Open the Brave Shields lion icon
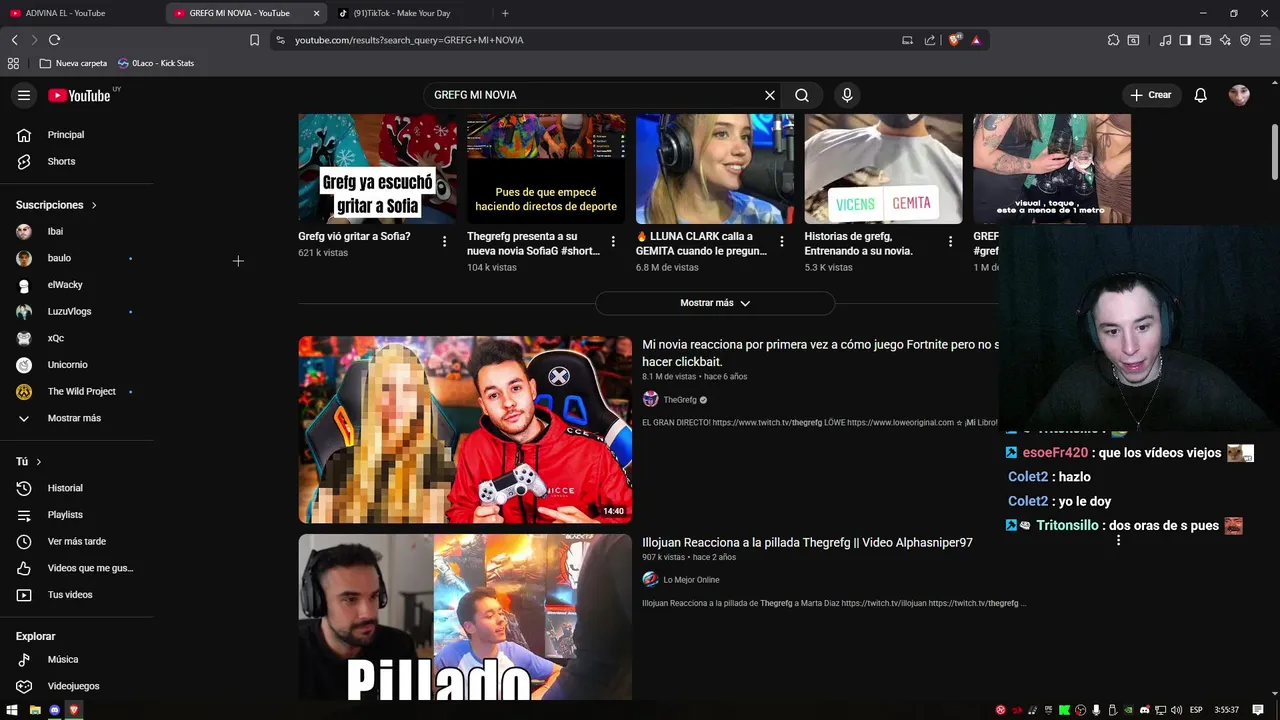 coord(954,40)
